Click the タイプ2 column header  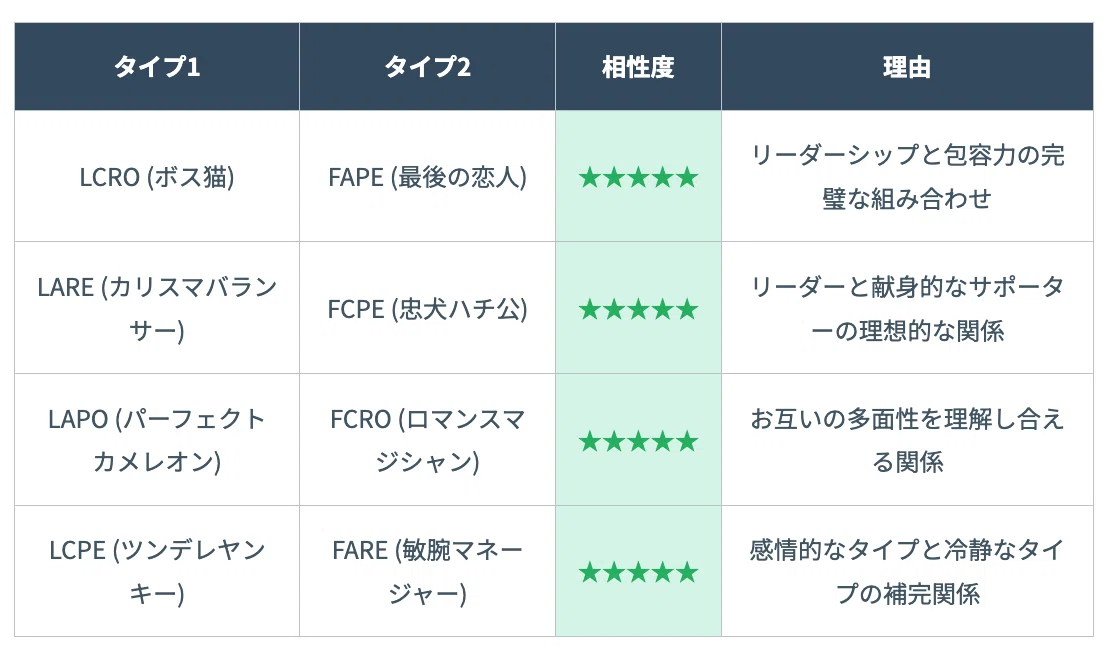coord(427,67)
